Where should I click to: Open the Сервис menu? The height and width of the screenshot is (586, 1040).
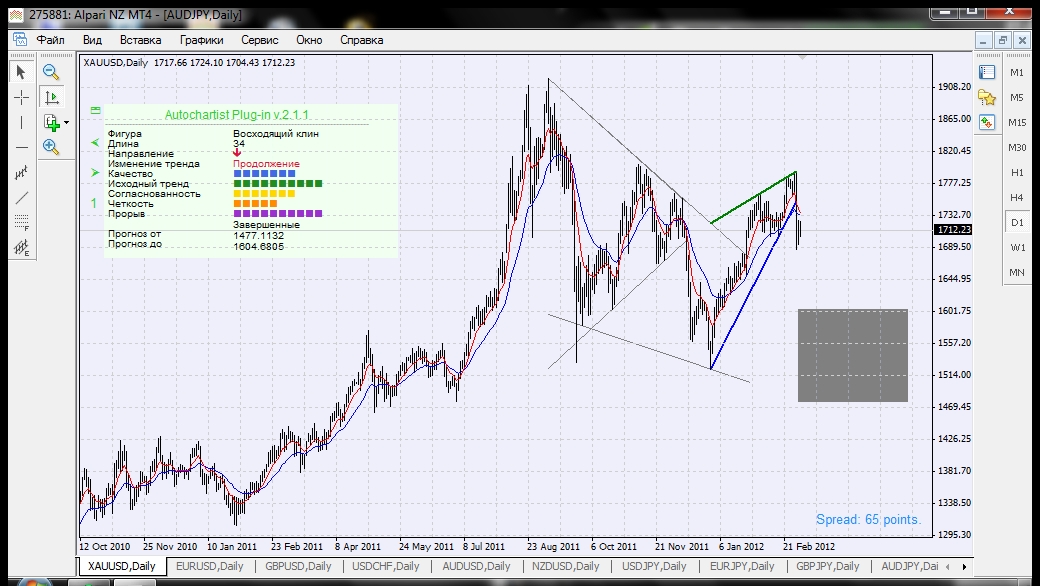point(259,40)
